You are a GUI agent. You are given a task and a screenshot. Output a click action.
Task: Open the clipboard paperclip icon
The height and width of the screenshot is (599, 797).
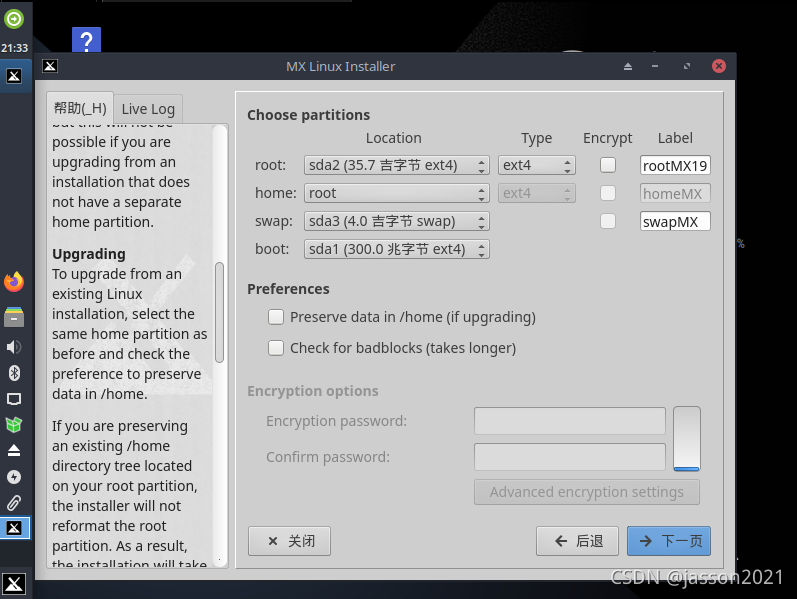[x=14, y=503]
